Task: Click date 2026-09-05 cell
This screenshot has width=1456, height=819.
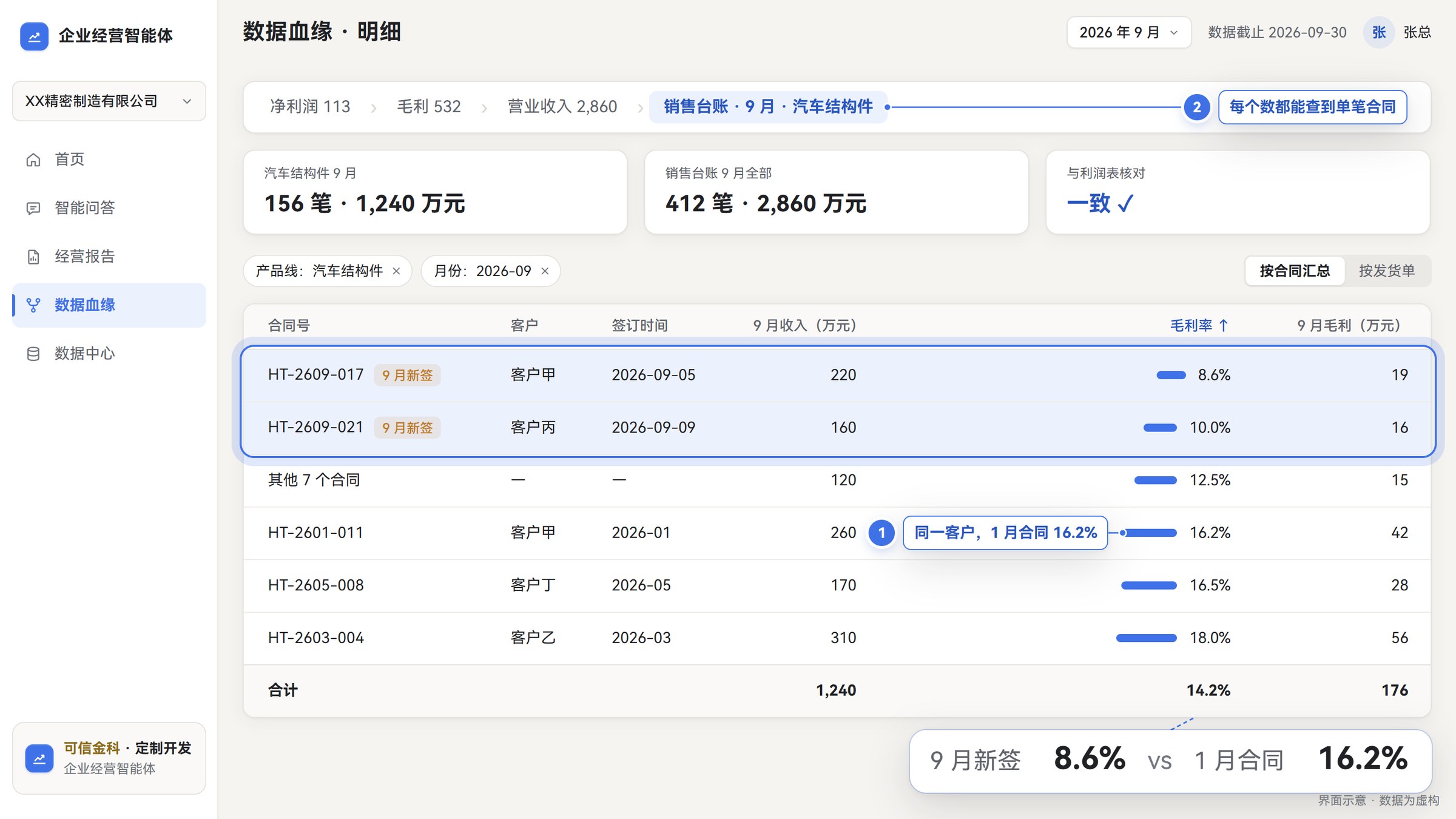Action: click(653, 375)
